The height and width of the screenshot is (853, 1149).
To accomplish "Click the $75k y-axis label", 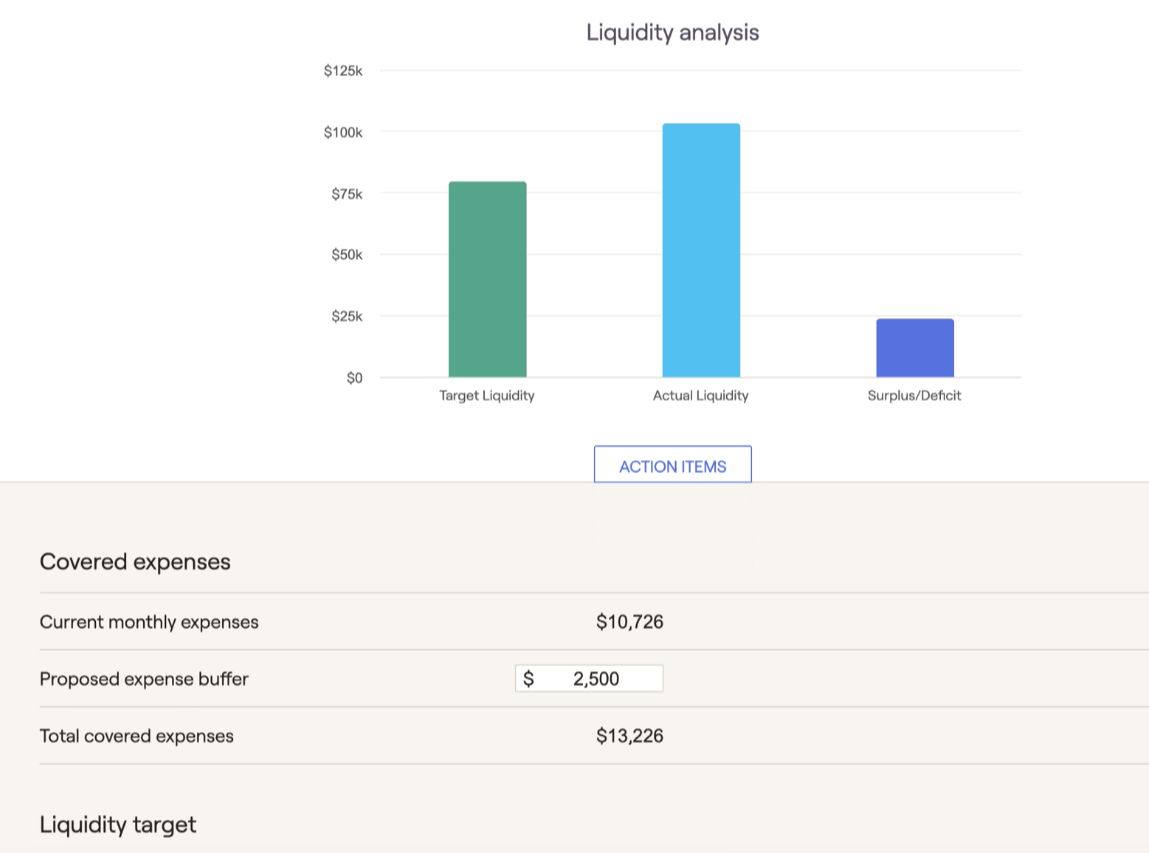I will point(346,194).
